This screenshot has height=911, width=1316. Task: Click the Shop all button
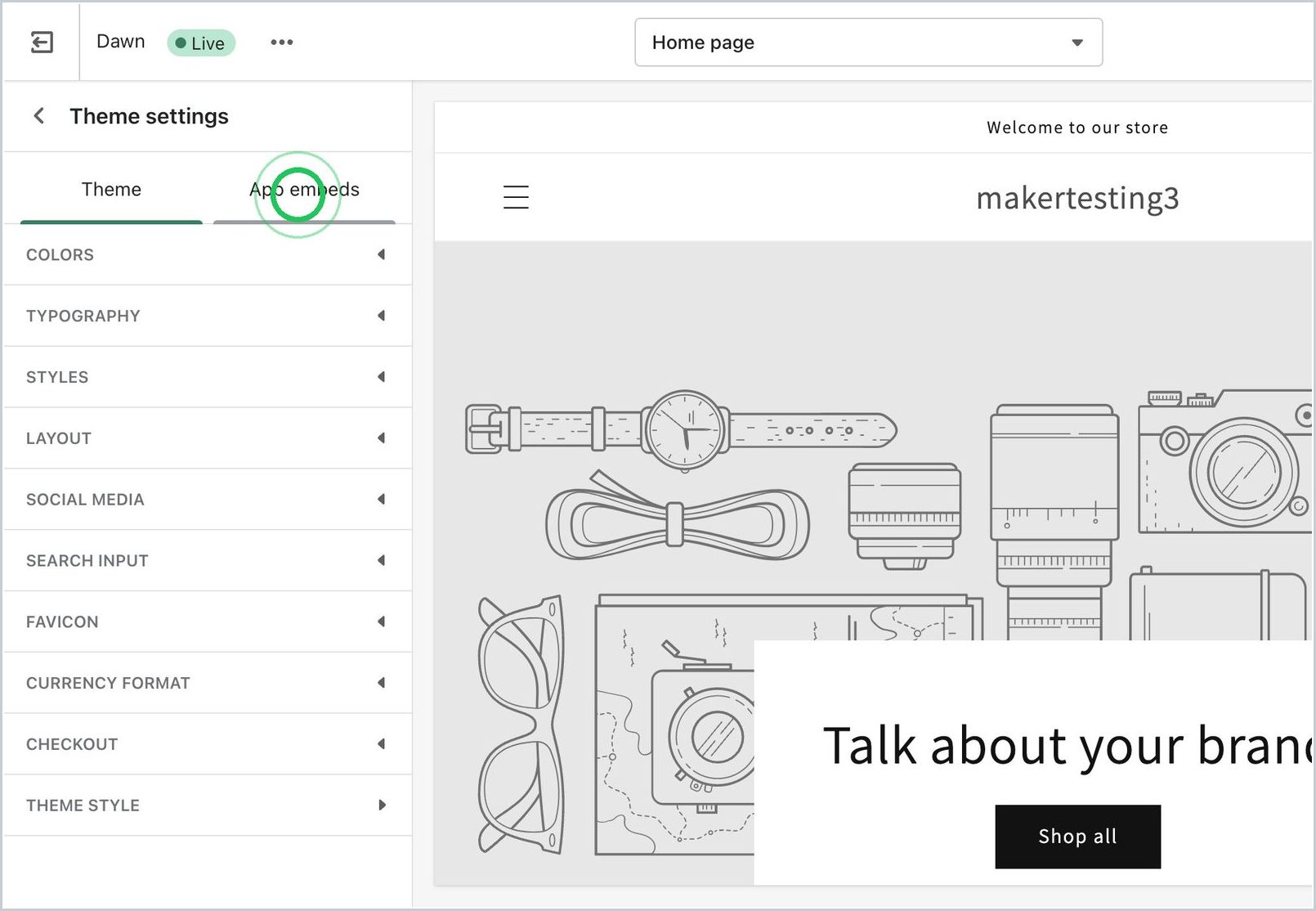tap(1077, 837)
